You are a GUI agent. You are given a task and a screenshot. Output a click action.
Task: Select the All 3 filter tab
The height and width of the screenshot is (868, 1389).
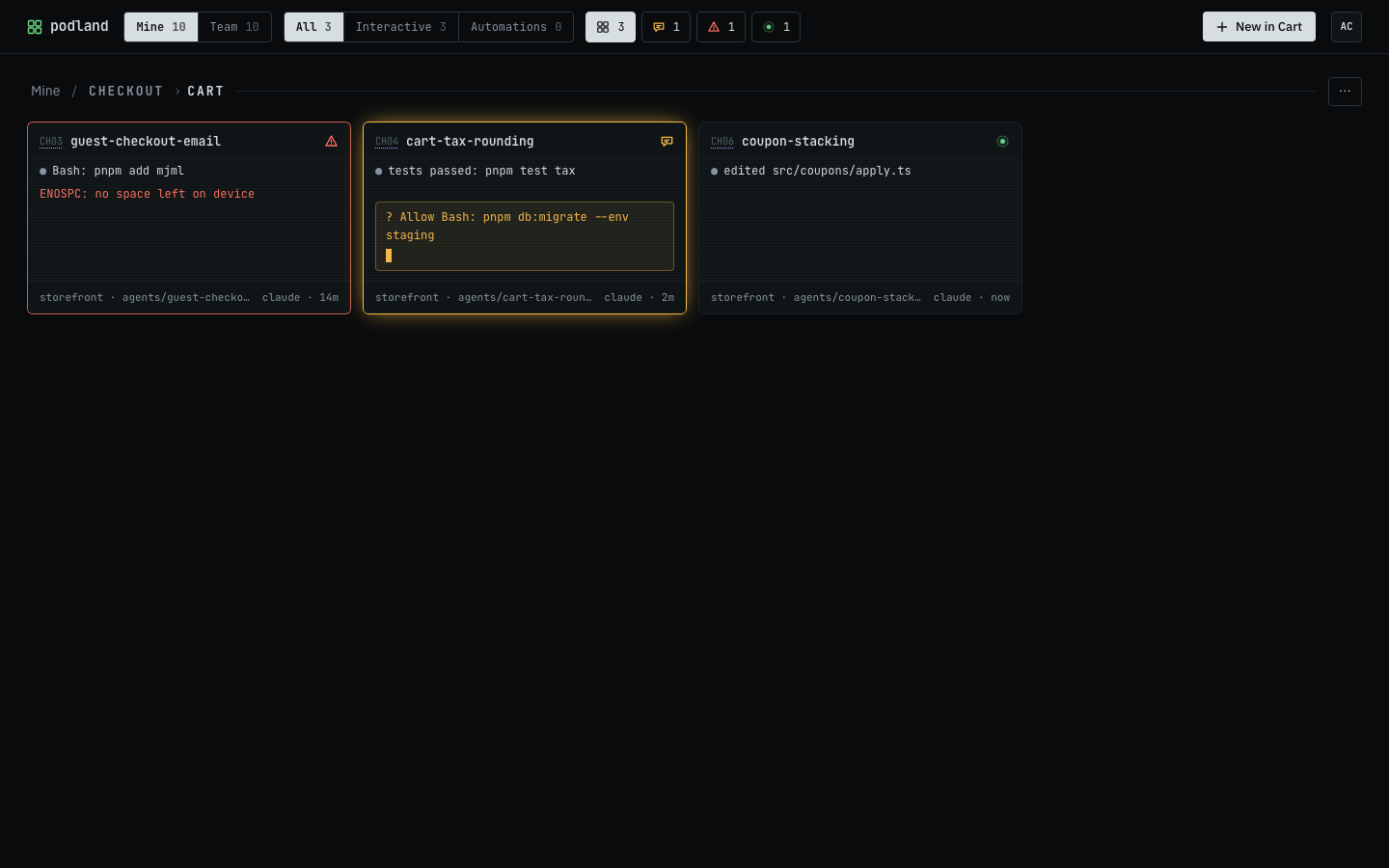313,27
